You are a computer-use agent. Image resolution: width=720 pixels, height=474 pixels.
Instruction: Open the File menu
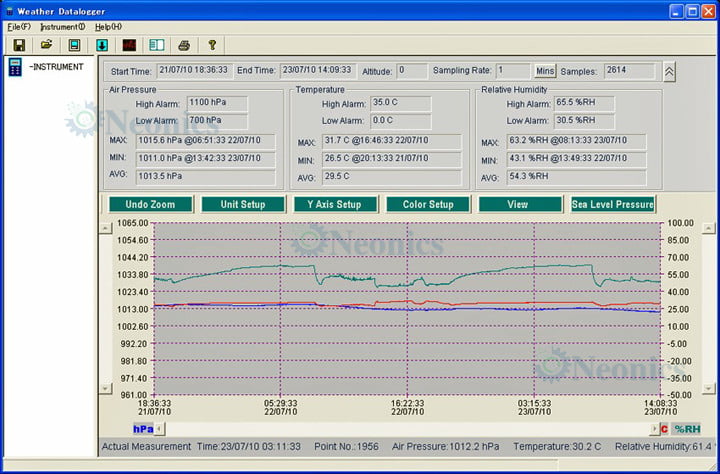19,27
